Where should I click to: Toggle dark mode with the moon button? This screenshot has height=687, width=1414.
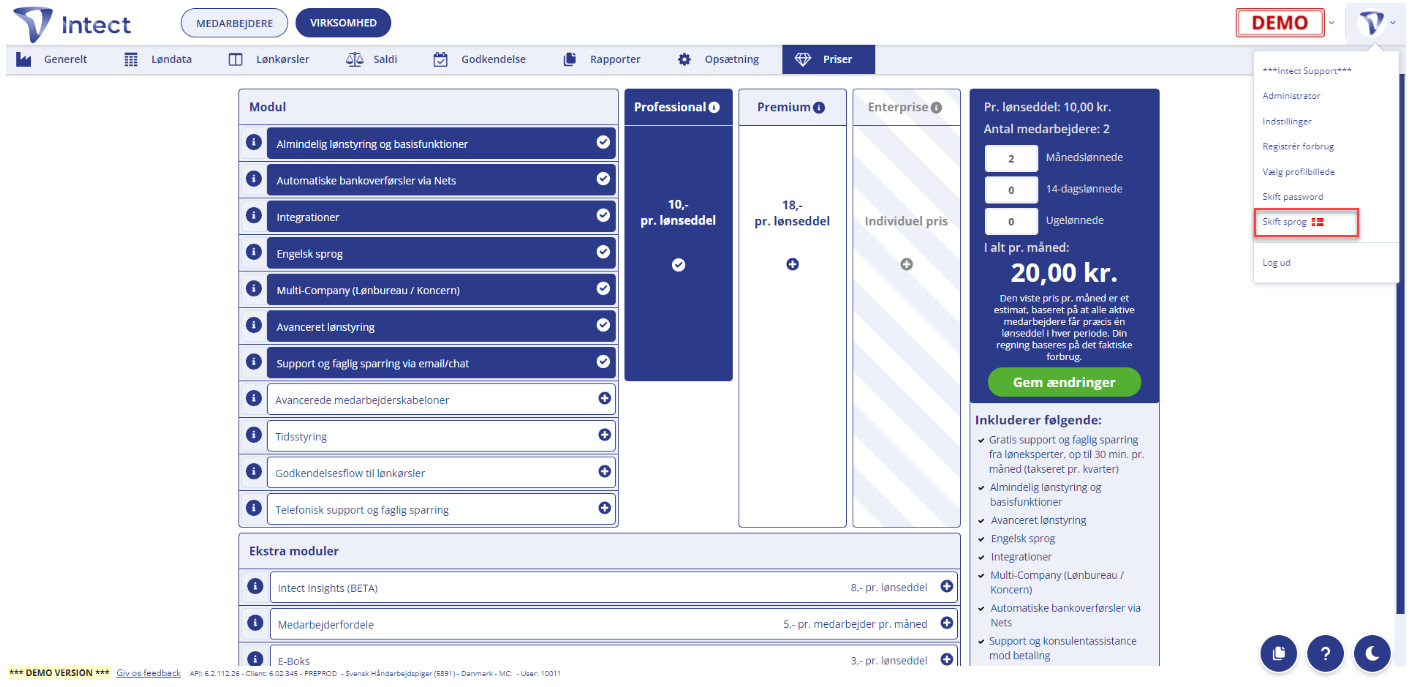(1372, 653)
